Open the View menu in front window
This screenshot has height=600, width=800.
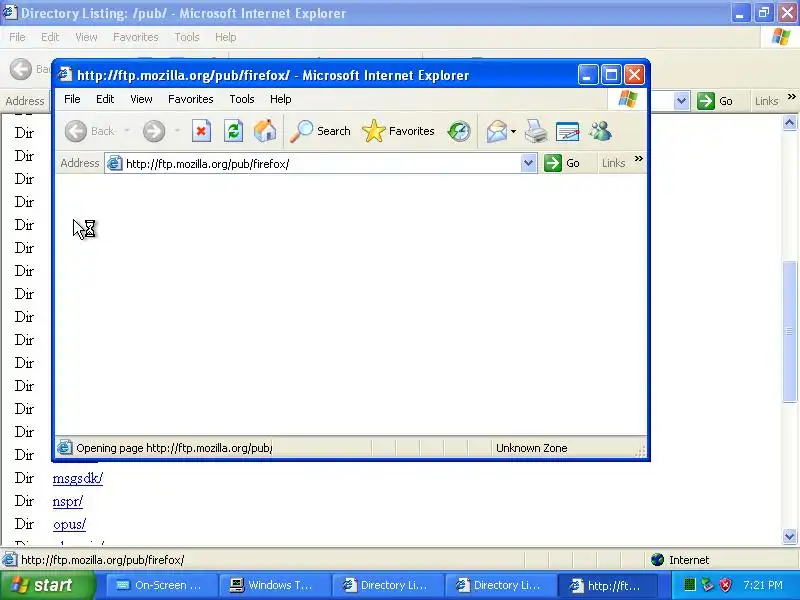pyautogui.click(x=141, y=99)
